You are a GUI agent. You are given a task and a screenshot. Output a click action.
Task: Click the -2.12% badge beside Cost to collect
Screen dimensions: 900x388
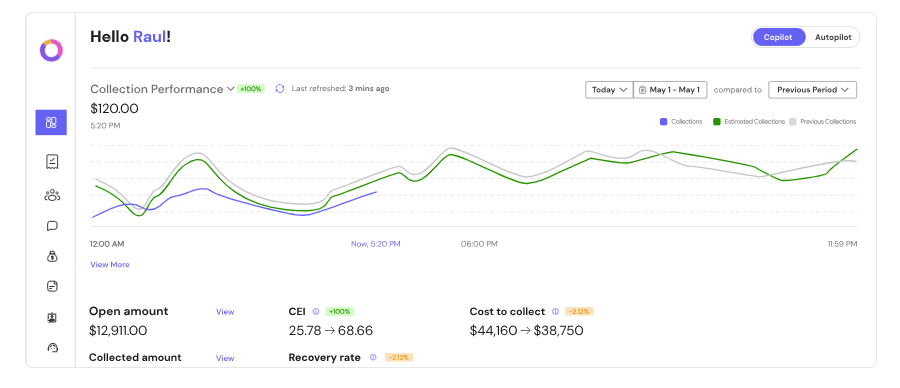pos(579,312)
